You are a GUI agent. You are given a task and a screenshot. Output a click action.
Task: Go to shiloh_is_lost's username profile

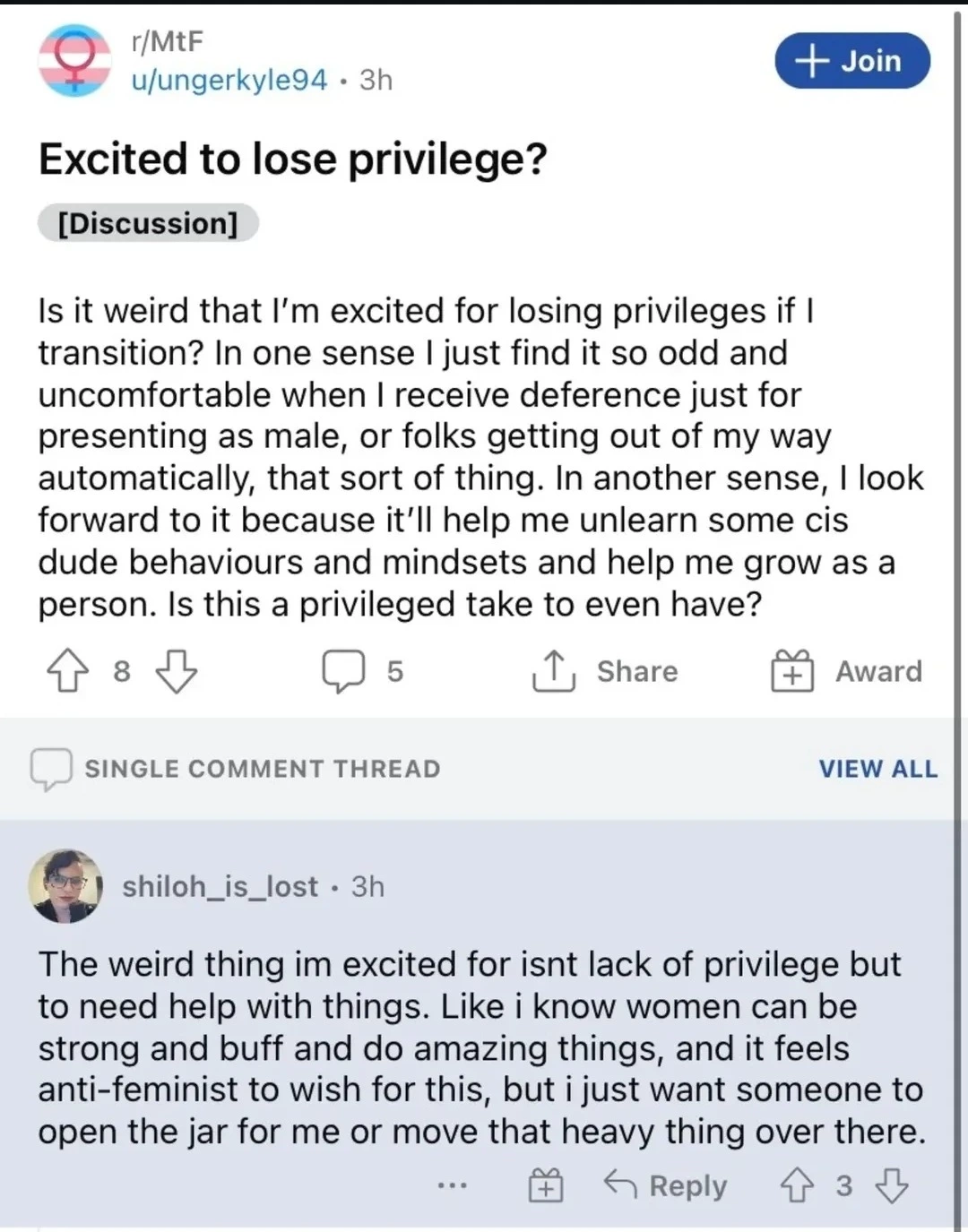point(220,886)
